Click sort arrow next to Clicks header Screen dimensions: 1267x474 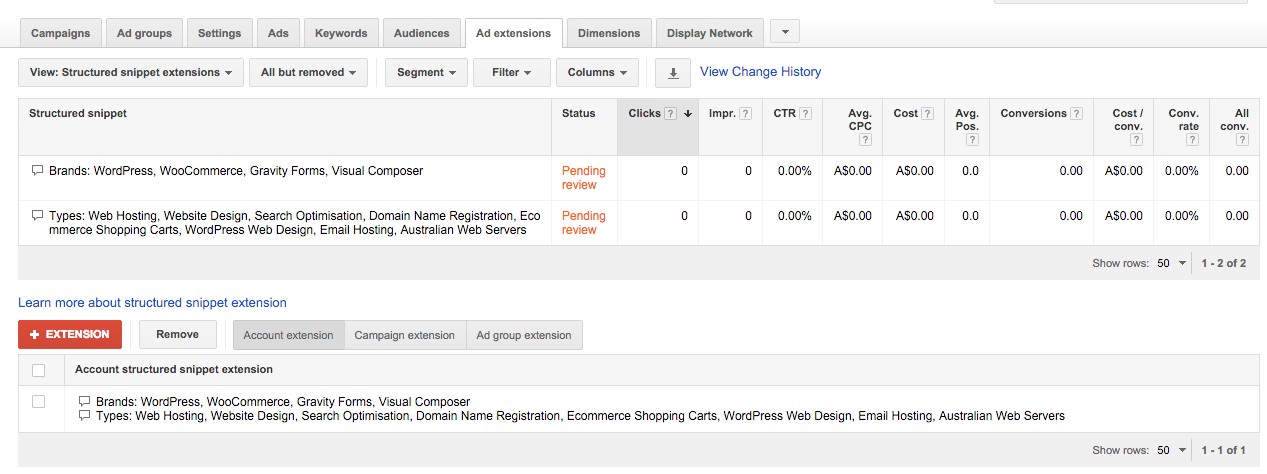[x=688, y=114]
